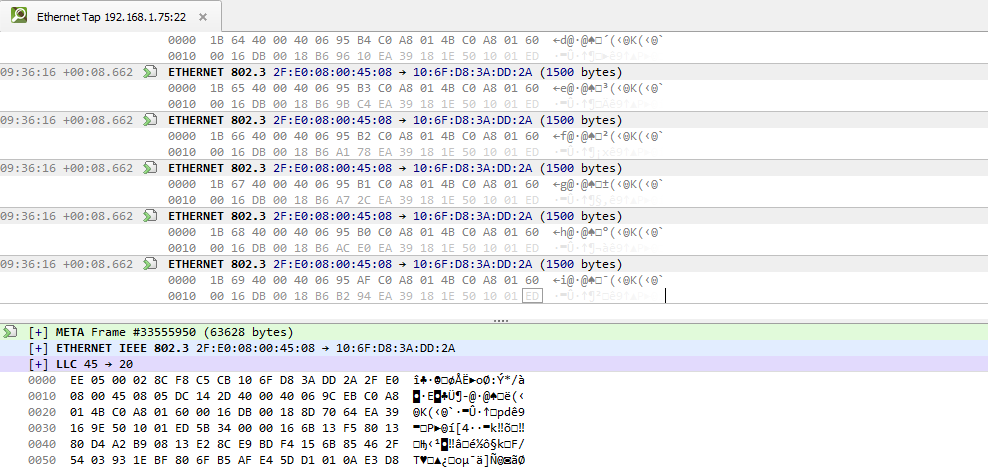Select hex line containing B6 AC E0 EA
988x467 pixels.
tap(416, 248)
